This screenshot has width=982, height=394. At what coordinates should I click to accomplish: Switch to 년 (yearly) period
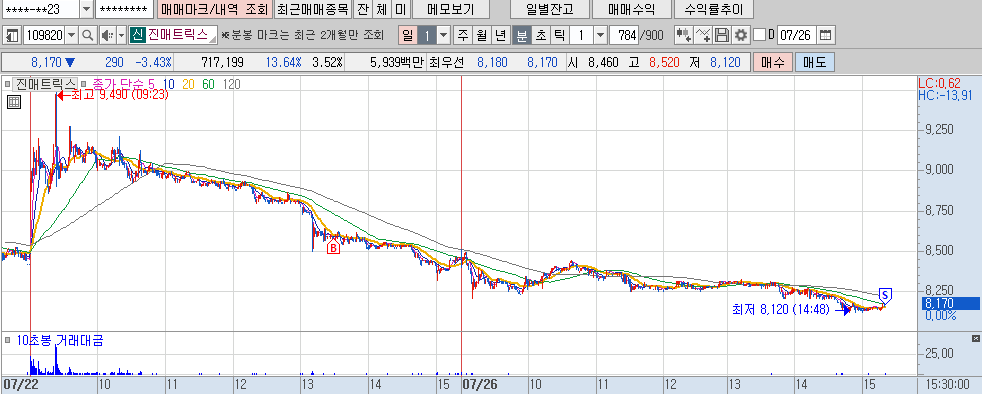pos(500,35)
